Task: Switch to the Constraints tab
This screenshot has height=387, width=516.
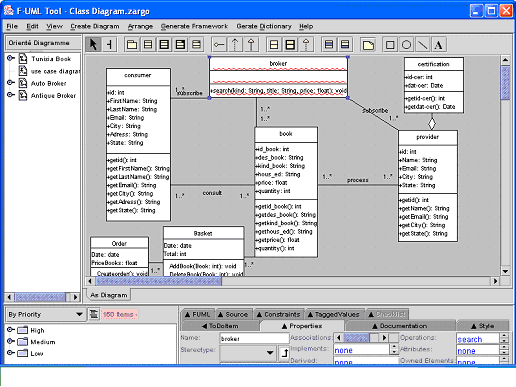Action: click(279, 314)
